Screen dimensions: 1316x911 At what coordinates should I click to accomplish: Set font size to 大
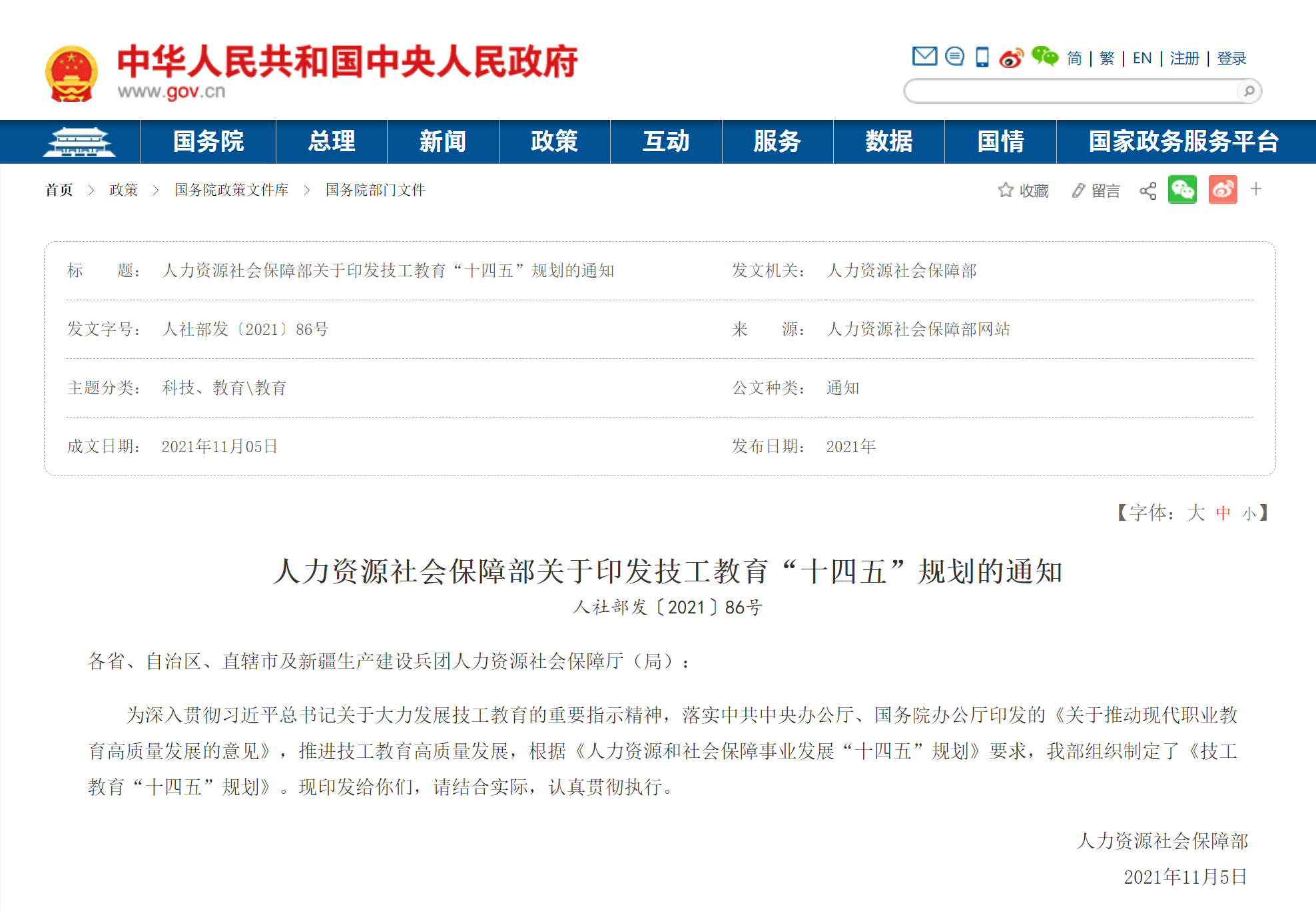pyautogui.click(x=1195, y=513)
